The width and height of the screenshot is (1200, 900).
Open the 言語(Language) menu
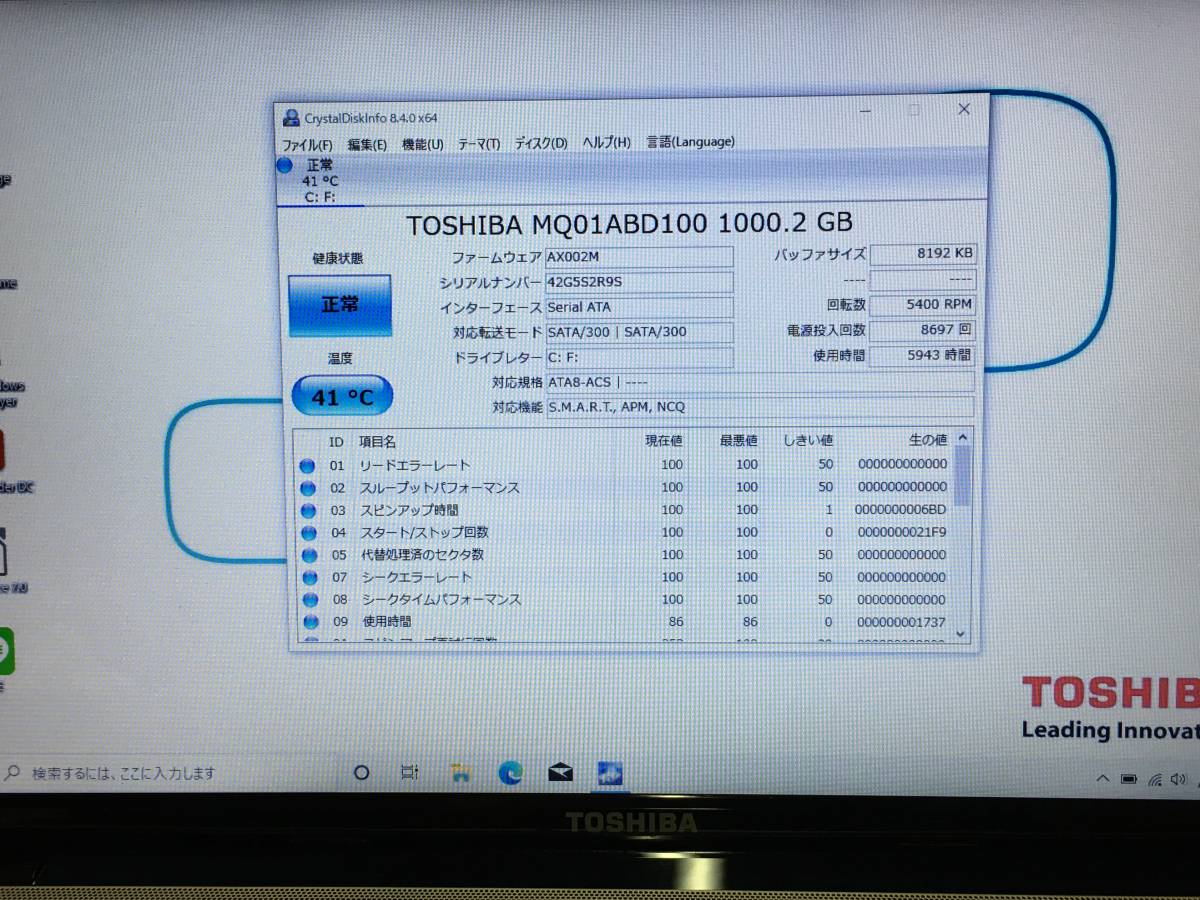(x=691, y=142)
